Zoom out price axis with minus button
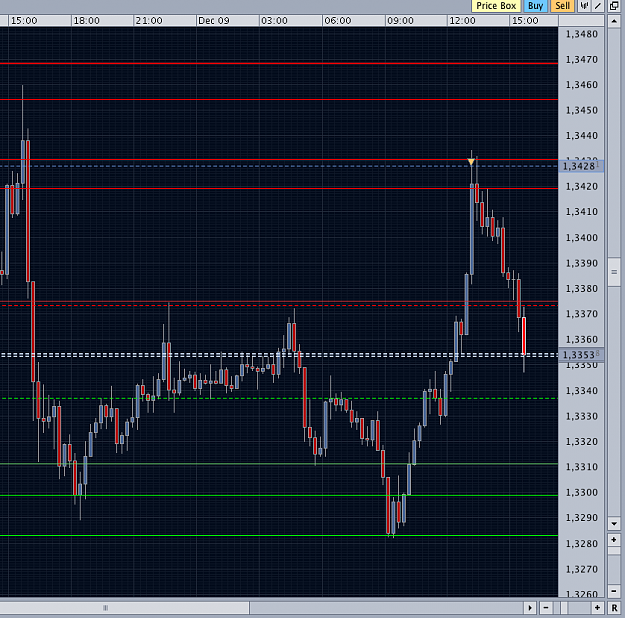Screen dimensions: 625x618 pyautogui.click(x=614, y=591)
